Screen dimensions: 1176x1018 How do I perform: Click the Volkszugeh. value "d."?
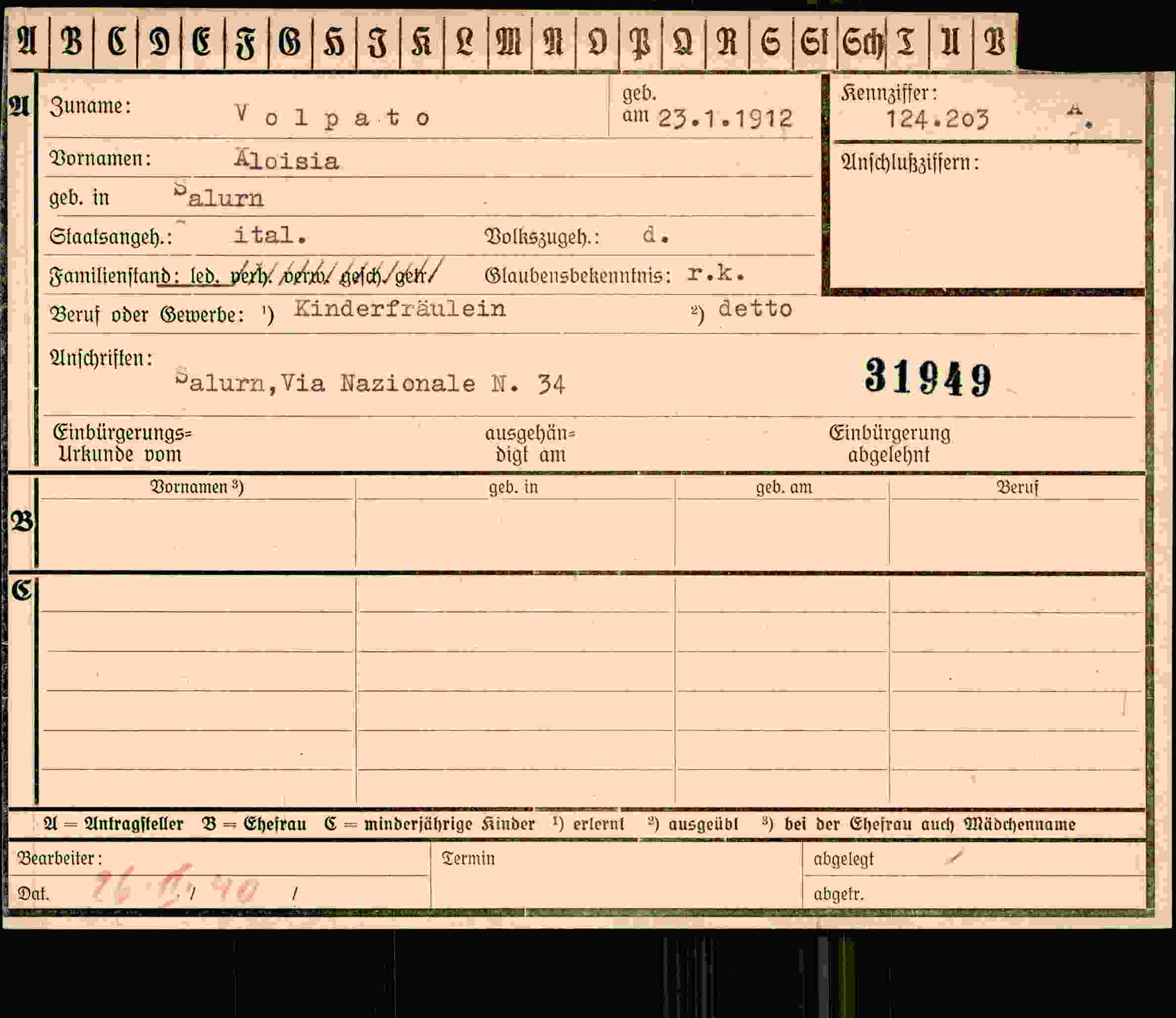point(656,235)
